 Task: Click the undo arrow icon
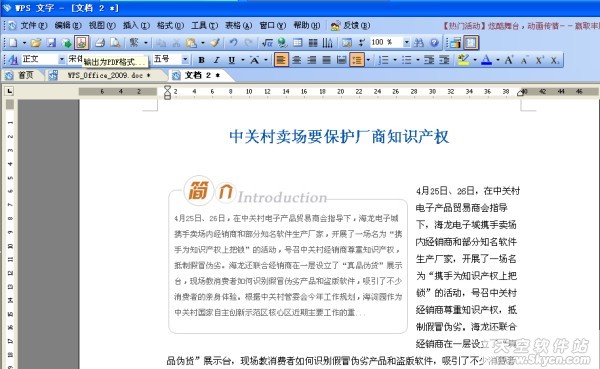pos(233,42)
